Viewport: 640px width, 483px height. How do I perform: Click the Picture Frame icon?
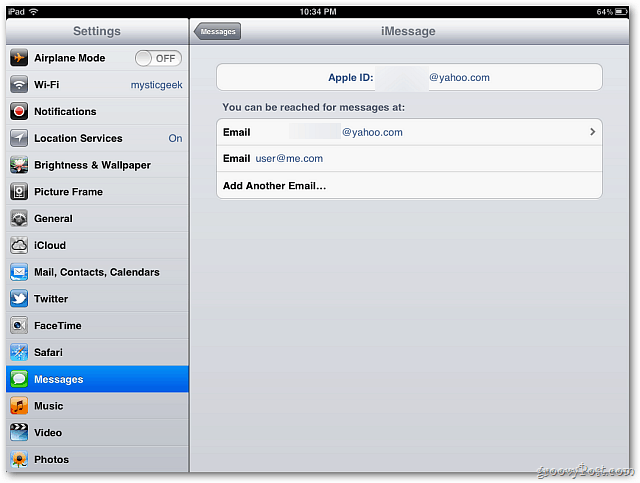point(19,191)
